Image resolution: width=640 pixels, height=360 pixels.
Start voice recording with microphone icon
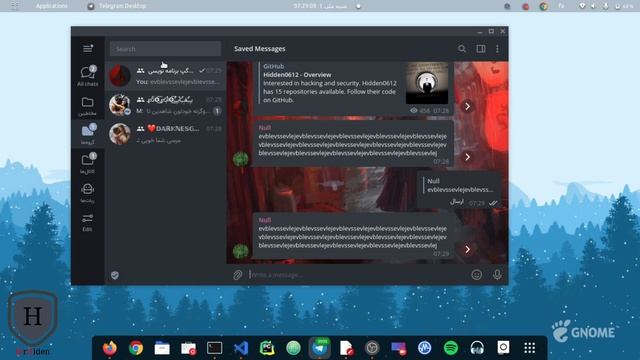click(497, 275)
